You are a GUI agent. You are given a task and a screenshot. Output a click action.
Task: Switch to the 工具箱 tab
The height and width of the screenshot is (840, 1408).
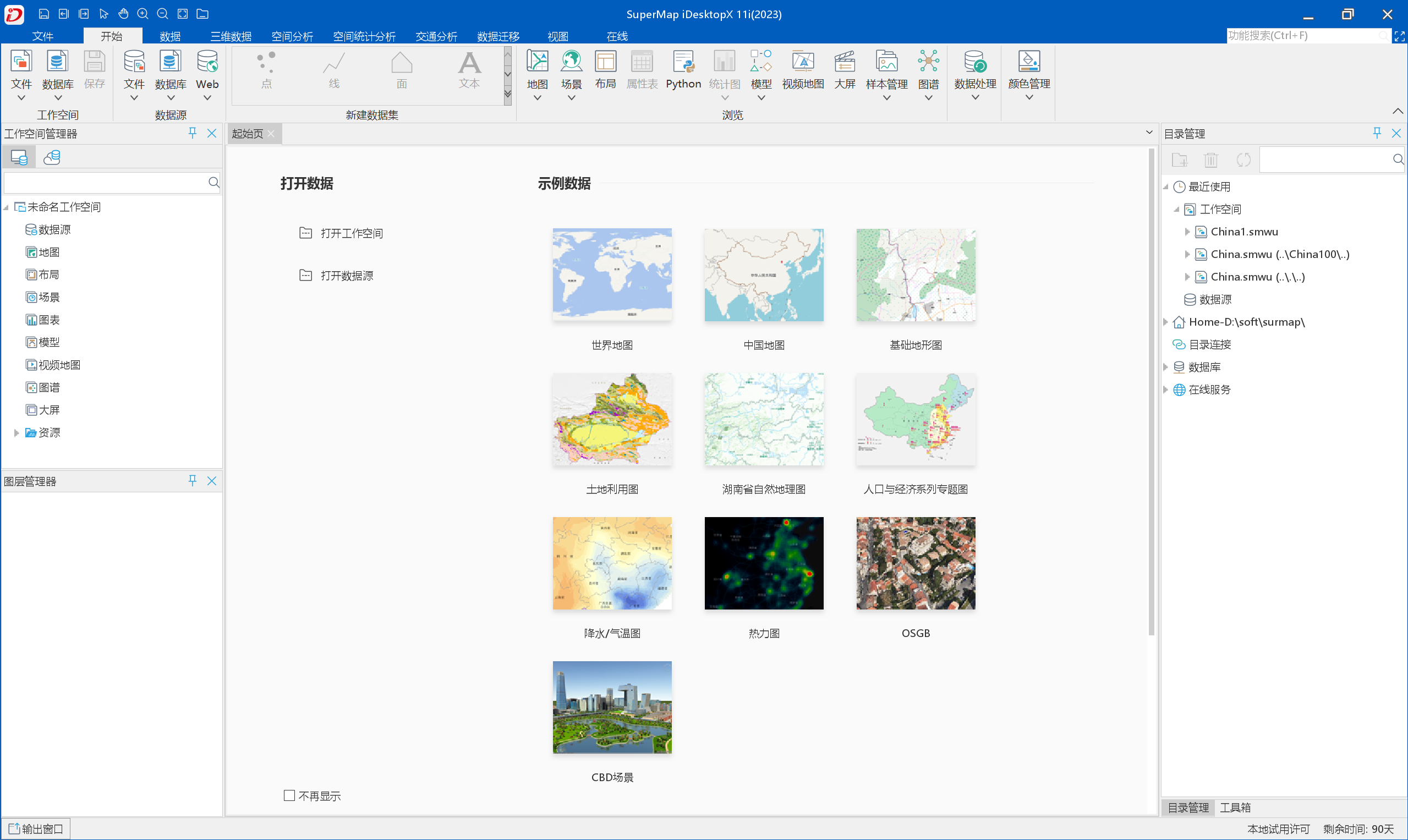pos(1236,808)
